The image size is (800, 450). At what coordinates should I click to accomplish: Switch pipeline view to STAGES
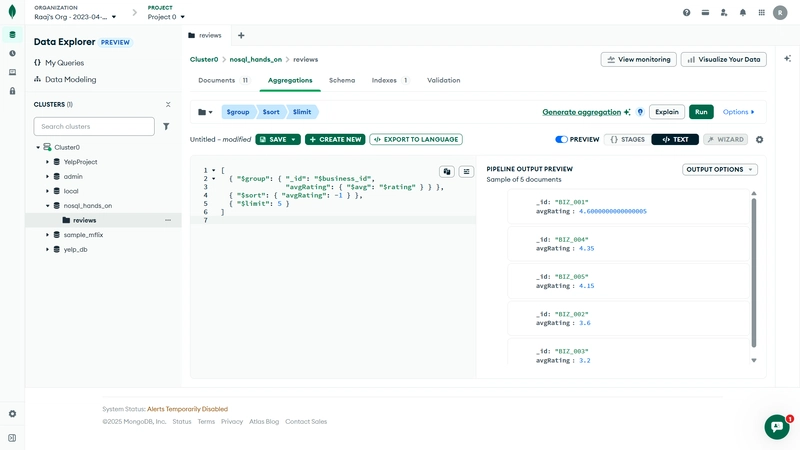pyautogui.click(x=628, y=139)
